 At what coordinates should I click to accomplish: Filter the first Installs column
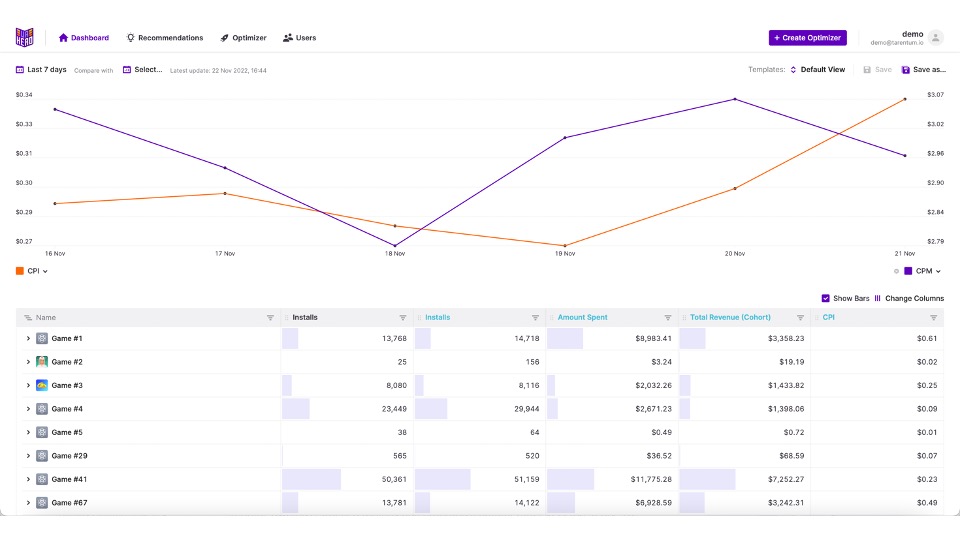click(403, 318)
